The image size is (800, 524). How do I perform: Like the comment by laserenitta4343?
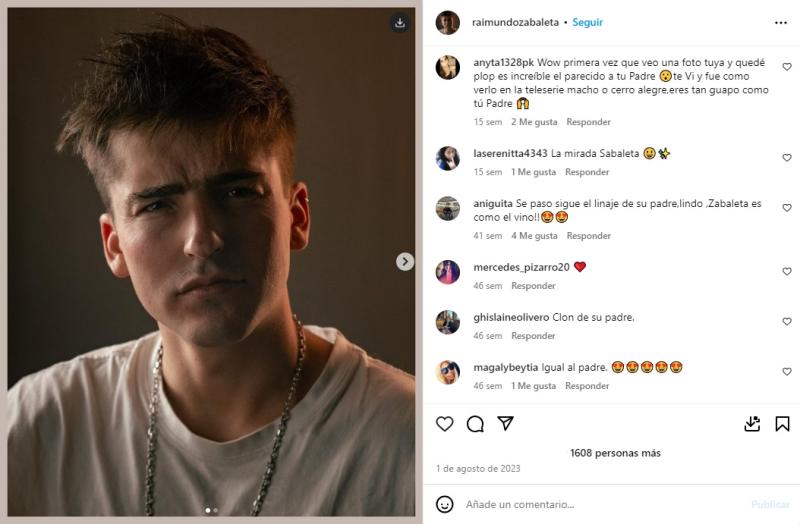pyautogui.click(x=787, y=158)
